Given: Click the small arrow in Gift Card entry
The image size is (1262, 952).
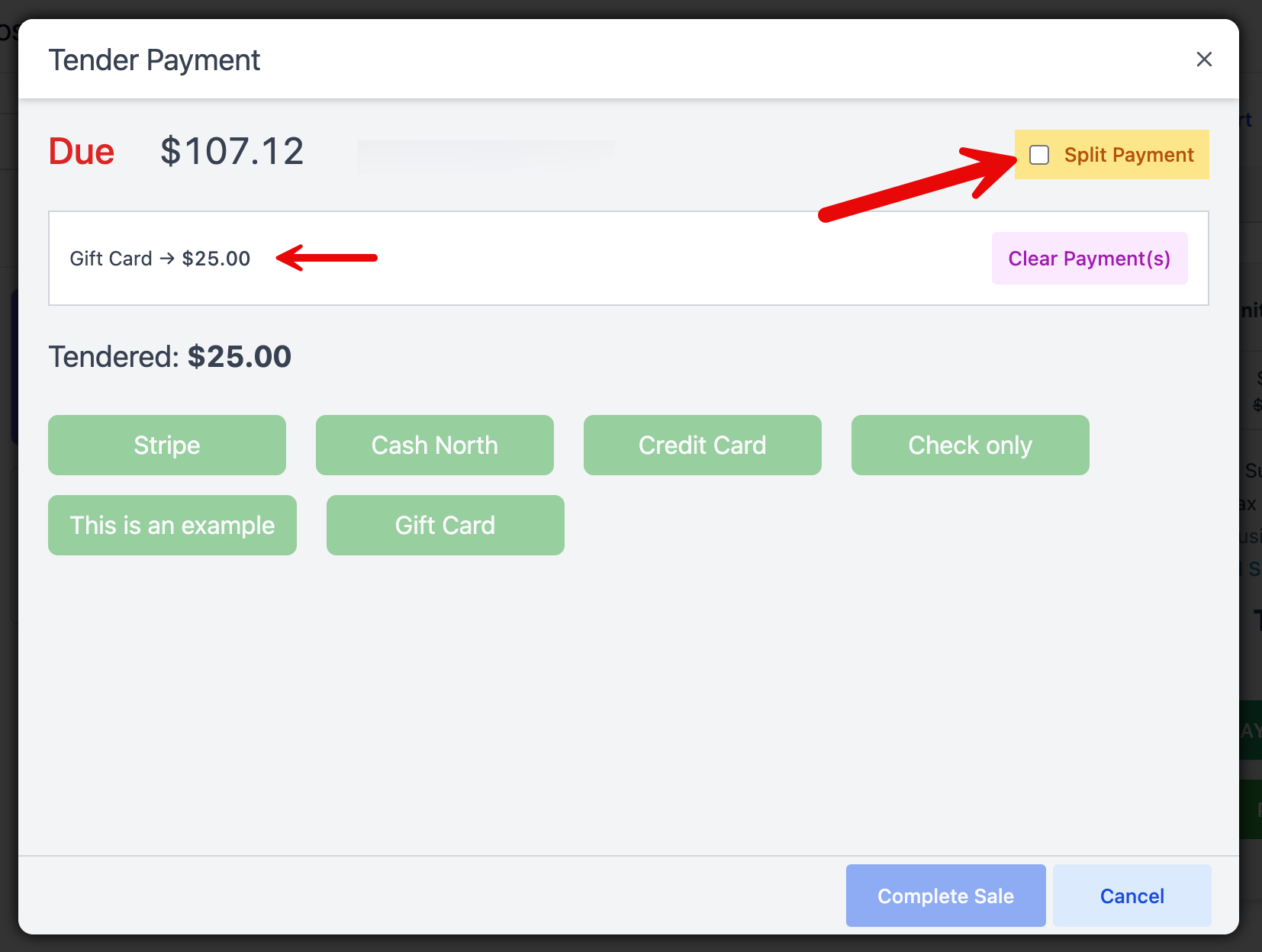Looking at the screenshot, I should click(x=167, y=259).
